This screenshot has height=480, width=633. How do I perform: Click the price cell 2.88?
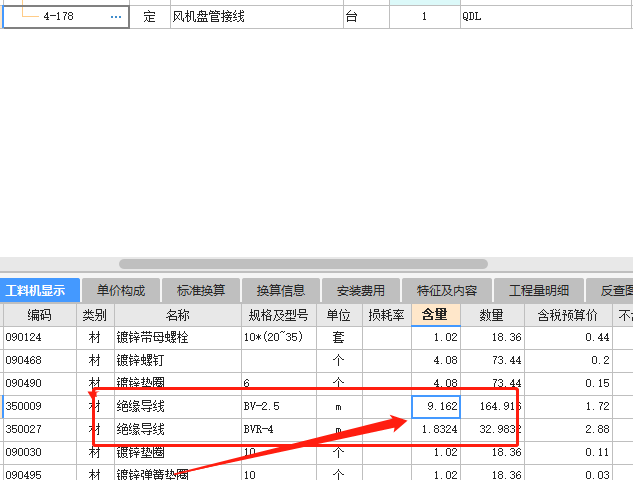click(x=568, y=430)
